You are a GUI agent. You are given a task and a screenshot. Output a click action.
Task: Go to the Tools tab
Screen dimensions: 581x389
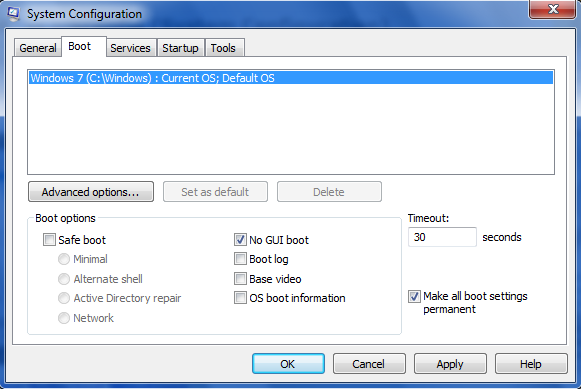coord(223,48)
